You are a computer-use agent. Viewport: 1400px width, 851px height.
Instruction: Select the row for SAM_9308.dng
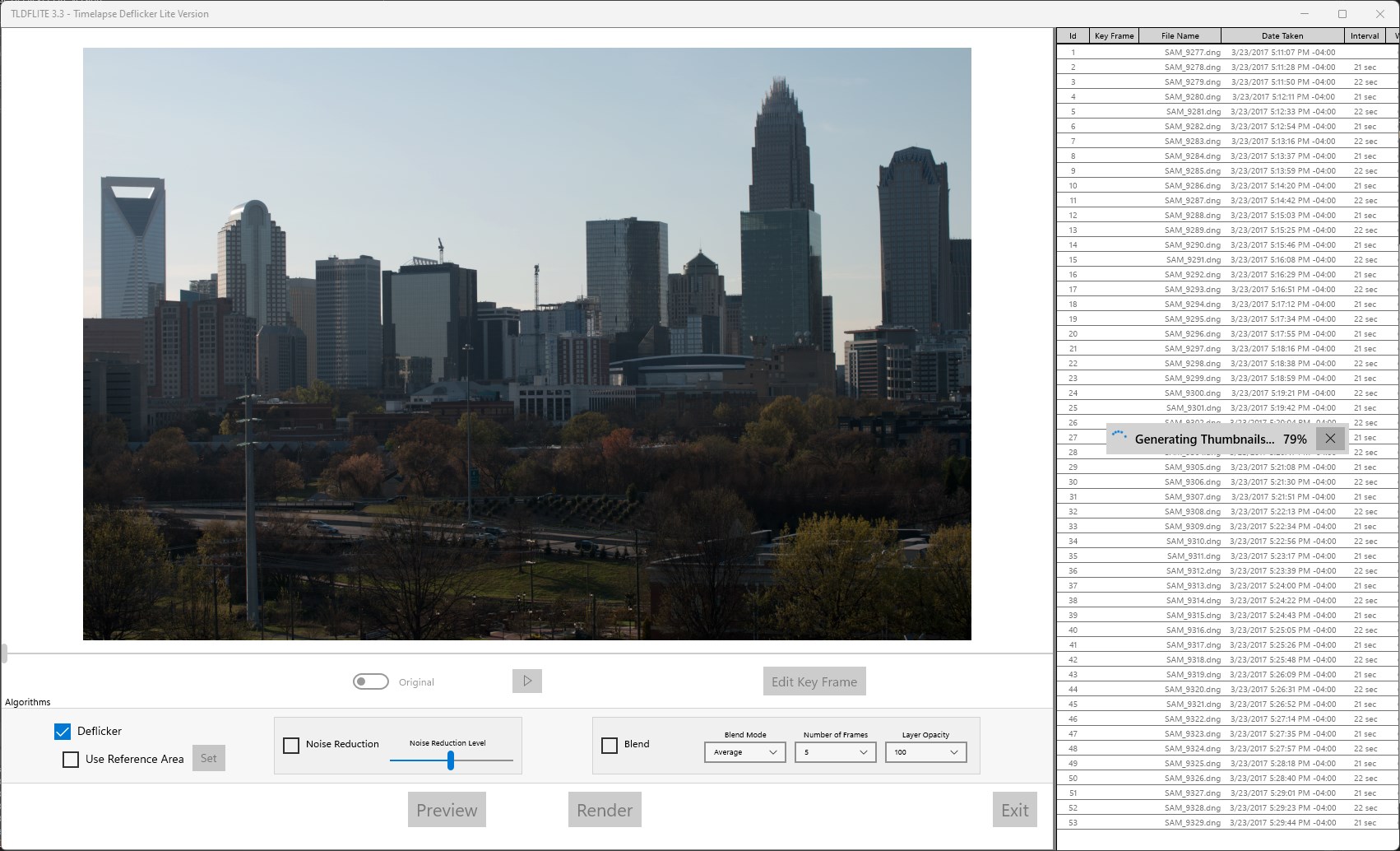1227,511
